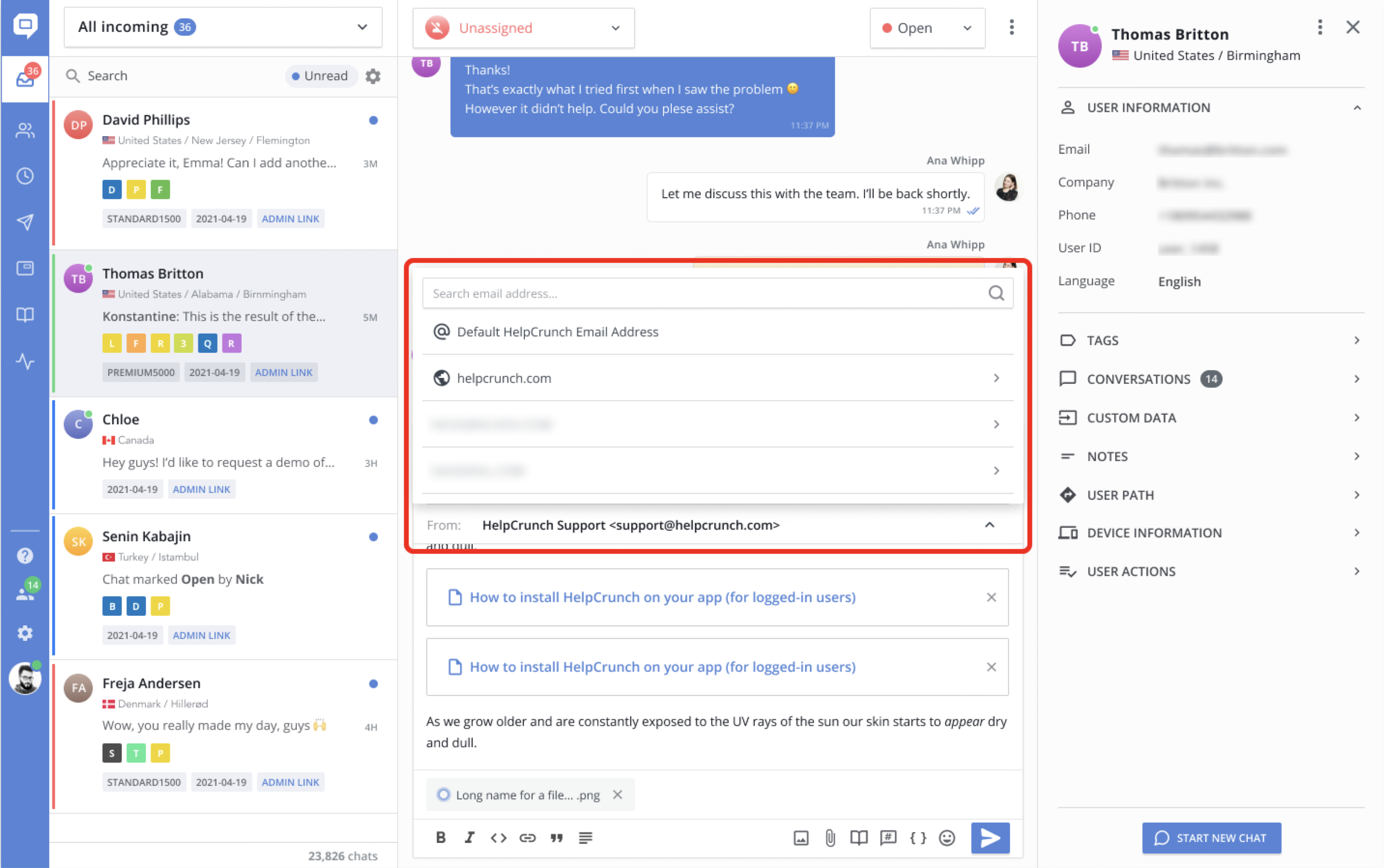
Task: Expand the Device Information section
Action: coord(1211,533)
